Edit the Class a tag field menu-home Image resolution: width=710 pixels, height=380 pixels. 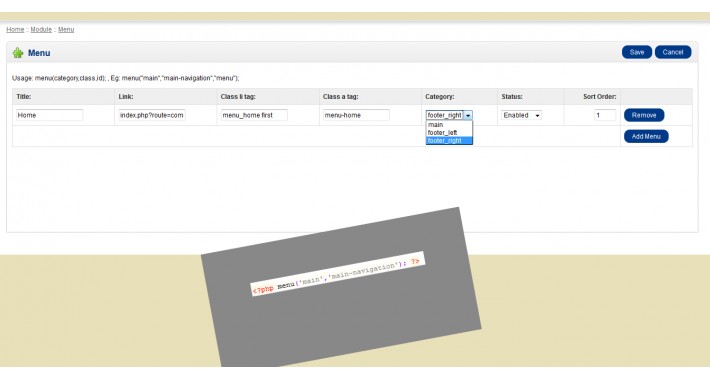pyautogui.click(x=356, y=115)
